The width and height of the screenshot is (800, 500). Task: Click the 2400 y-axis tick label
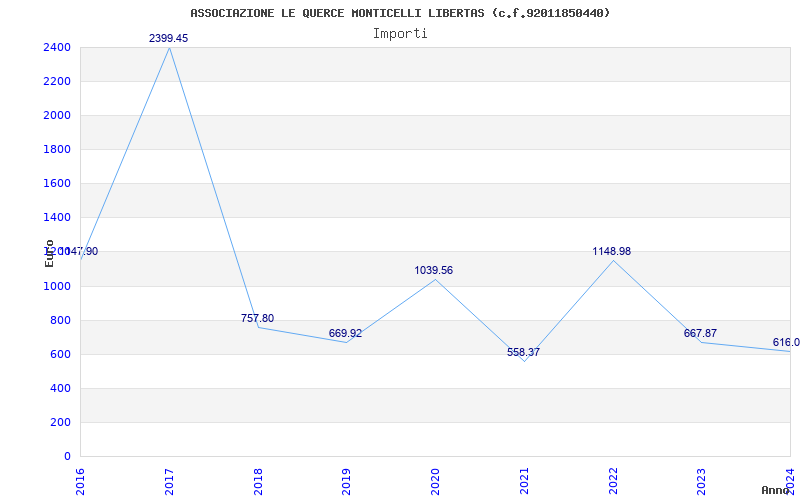pos(58,47)
